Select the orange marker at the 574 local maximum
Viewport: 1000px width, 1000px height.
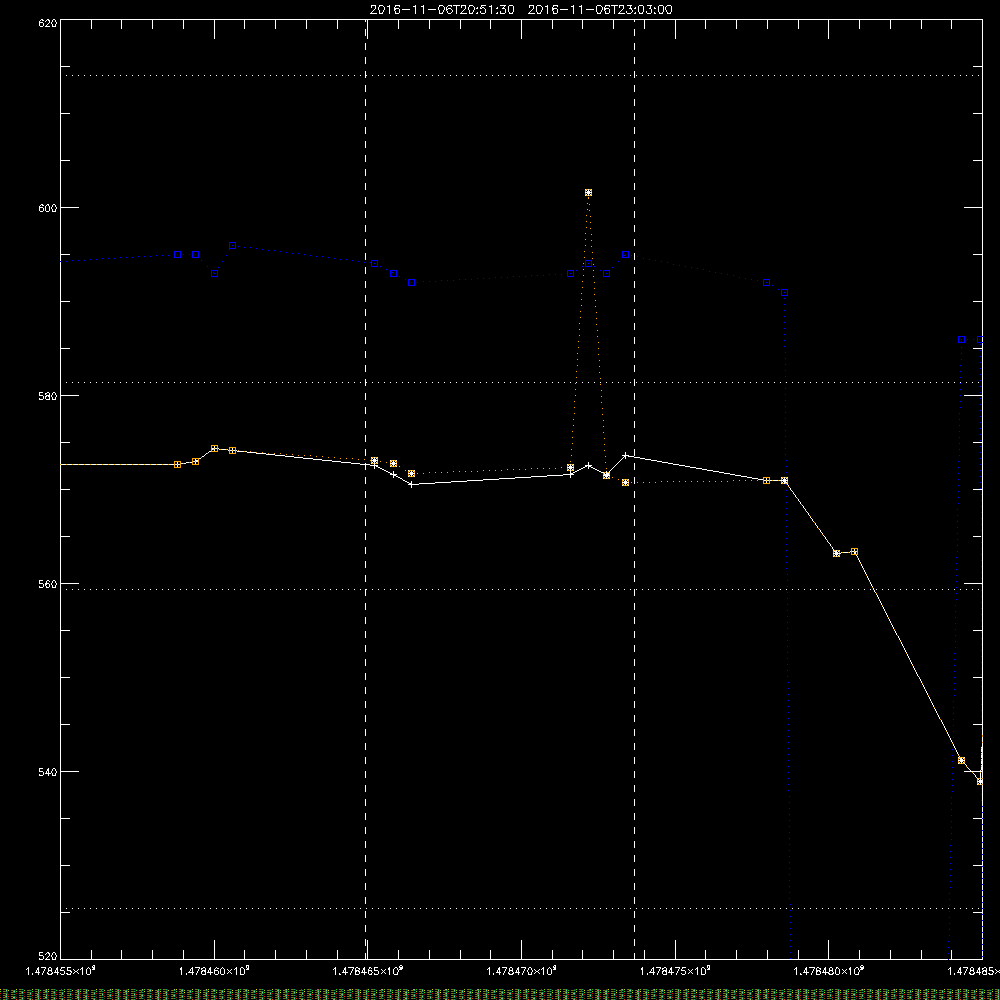coord(214,448)
